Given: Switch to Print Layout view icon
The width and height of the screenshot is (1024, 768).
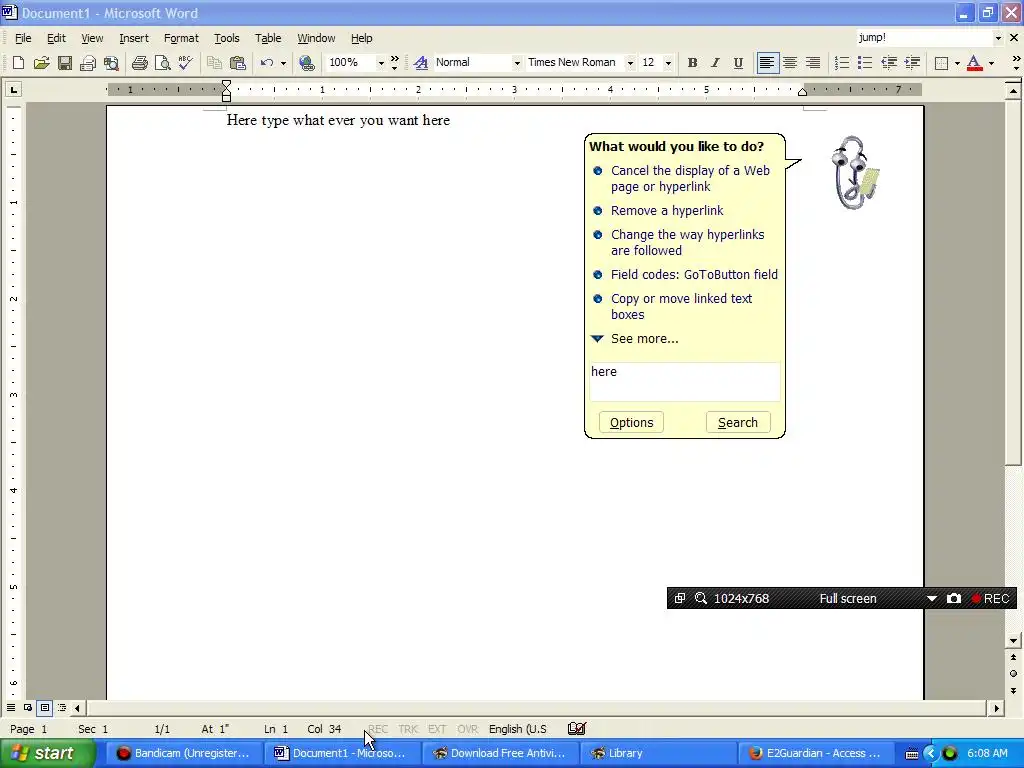Looking at the screenshot, I should (x=45, y=708).
